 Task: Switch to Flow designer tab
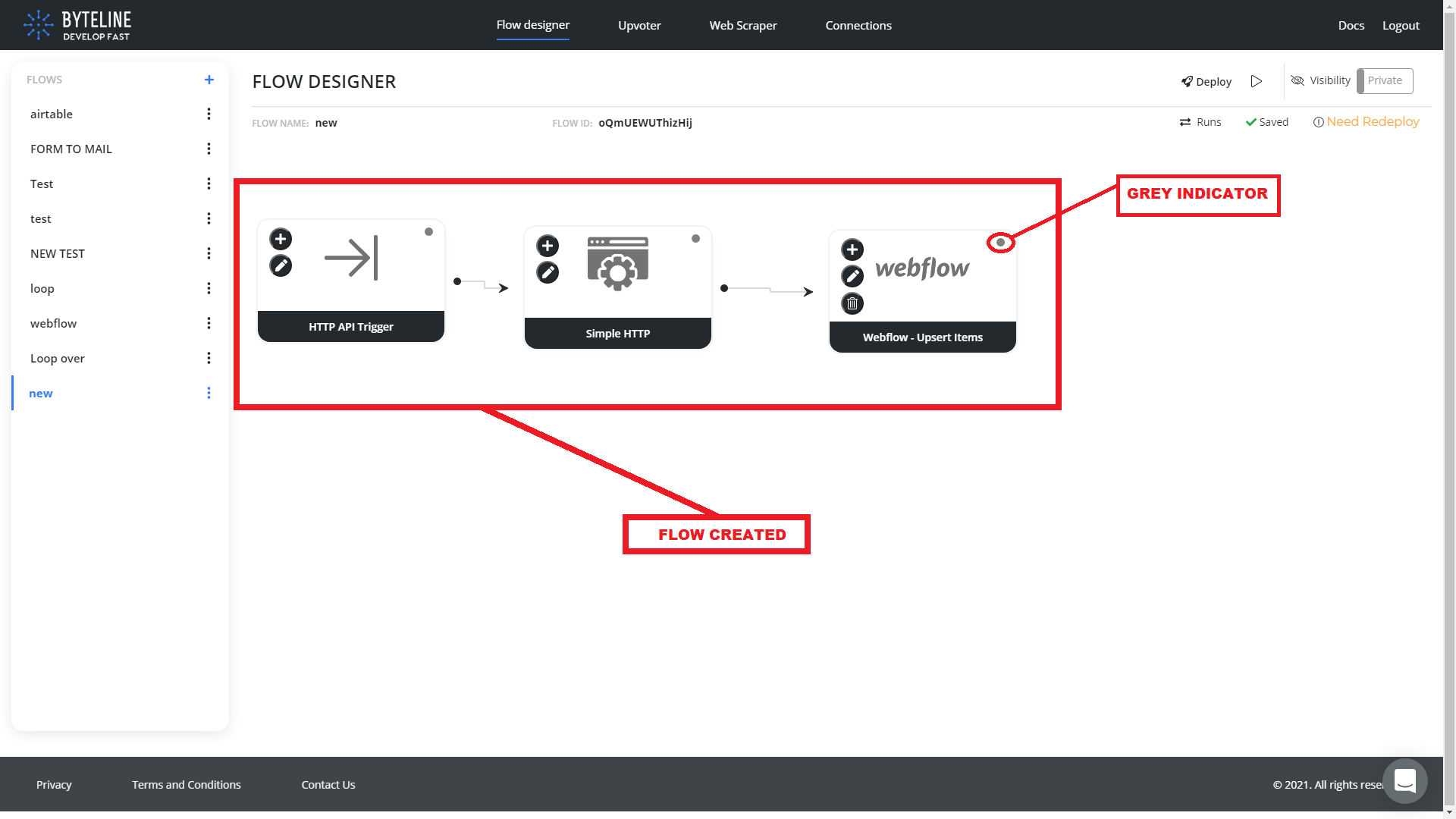[533, 25]
